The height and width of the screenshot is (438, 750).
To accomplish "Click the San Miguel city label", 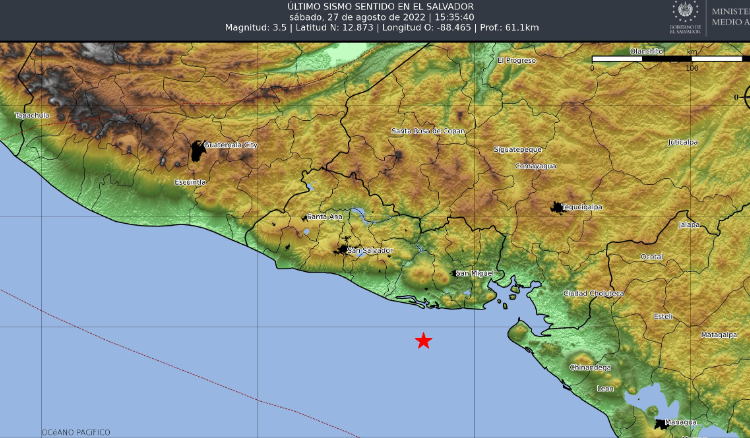I will pyautogui.click(x=474, y=274).
